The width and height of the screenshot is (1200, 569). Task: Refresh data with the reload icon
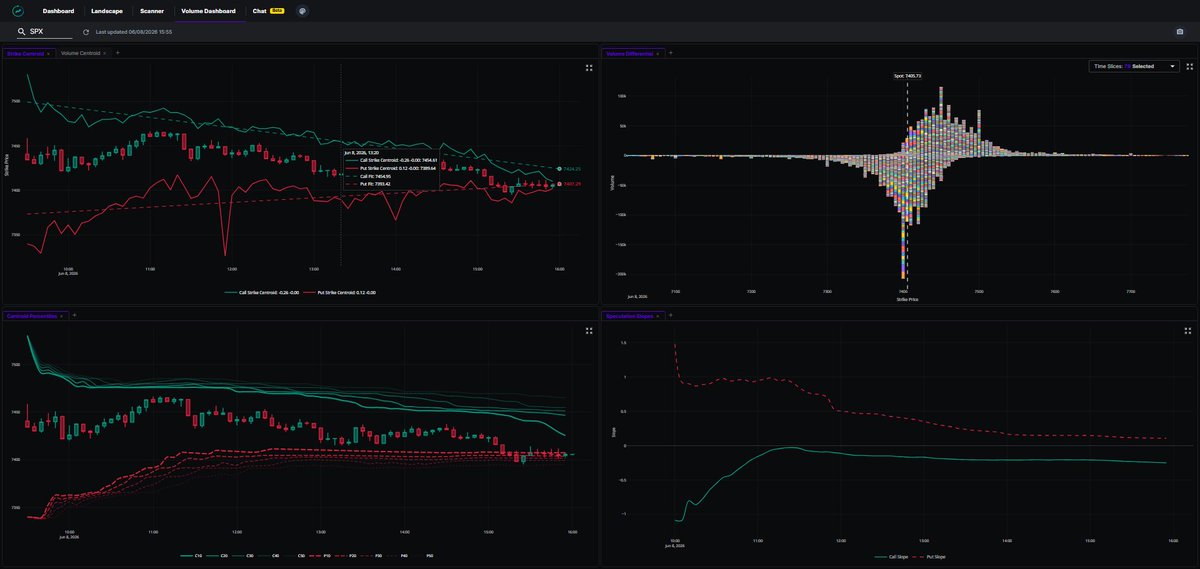[86, 32]
